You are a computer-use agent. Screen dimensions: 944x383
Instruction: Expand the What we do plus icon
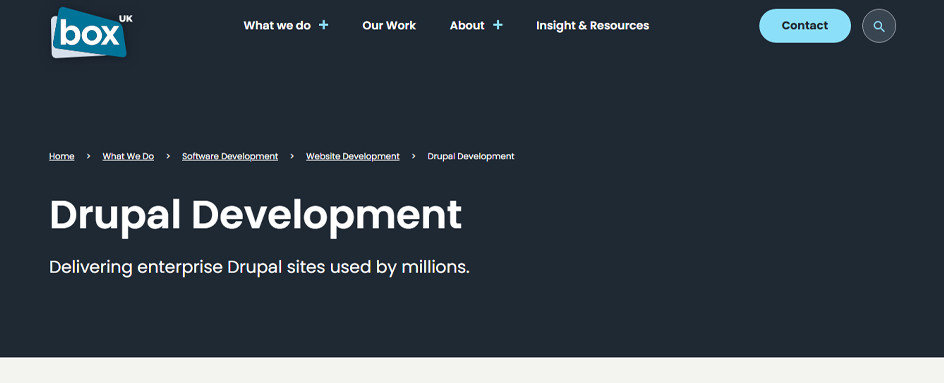[x=323, y=25]
